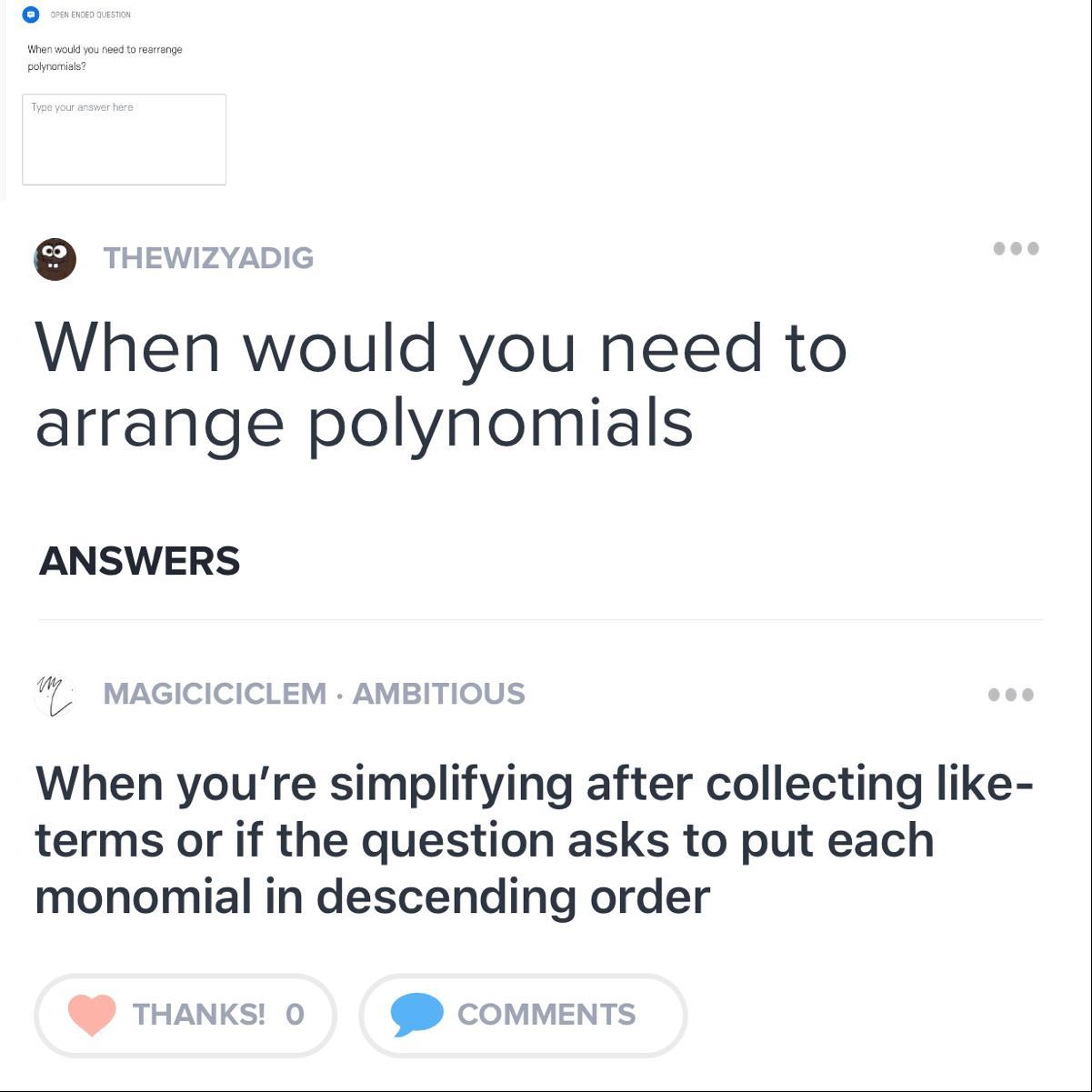Click the pink heart icon
The width and height of the screenshot is (1092, 1092).
point(92,1015)
